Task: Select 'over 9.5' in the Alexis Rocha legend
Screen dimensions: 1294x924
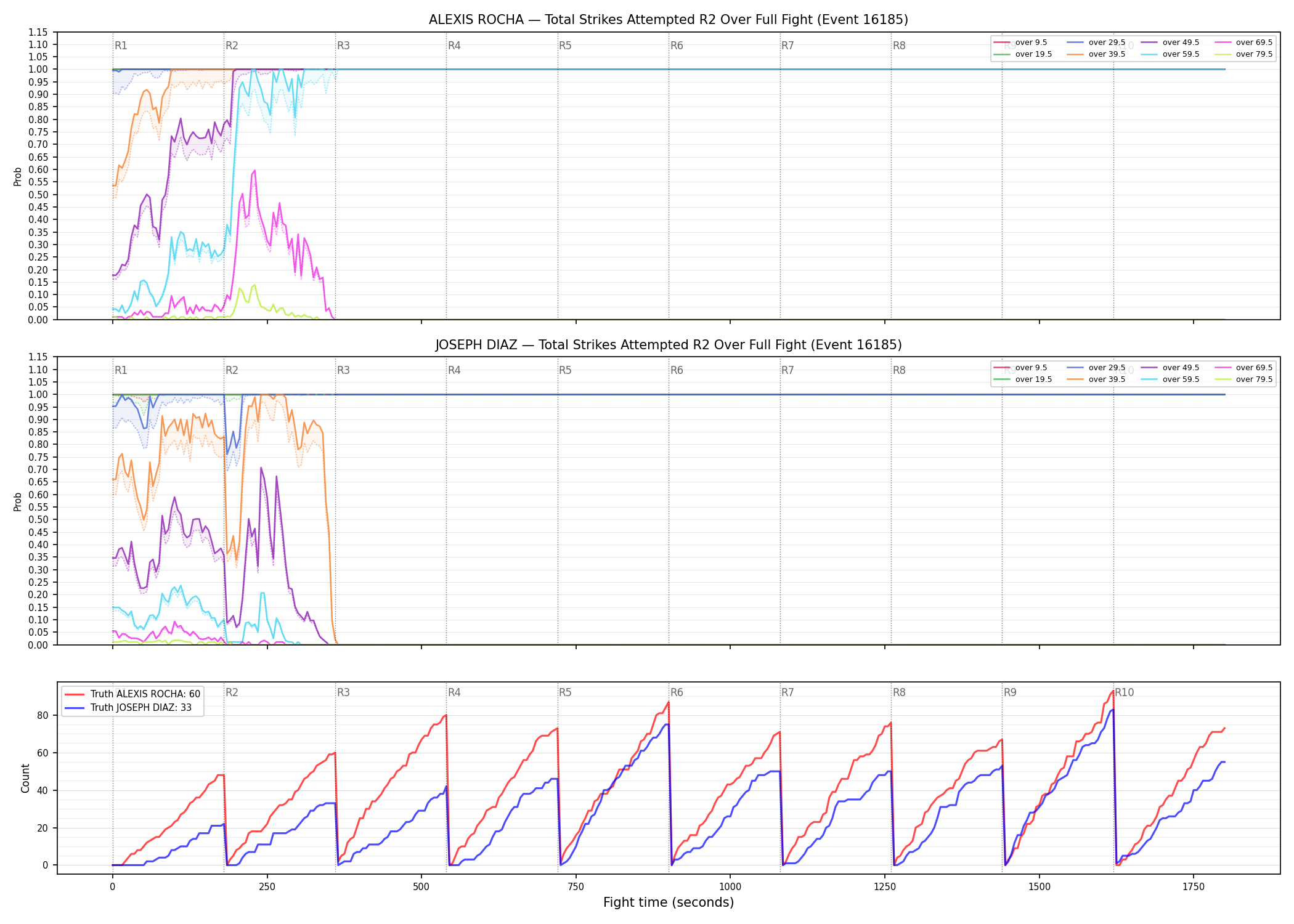Action: pos(1020,43)
